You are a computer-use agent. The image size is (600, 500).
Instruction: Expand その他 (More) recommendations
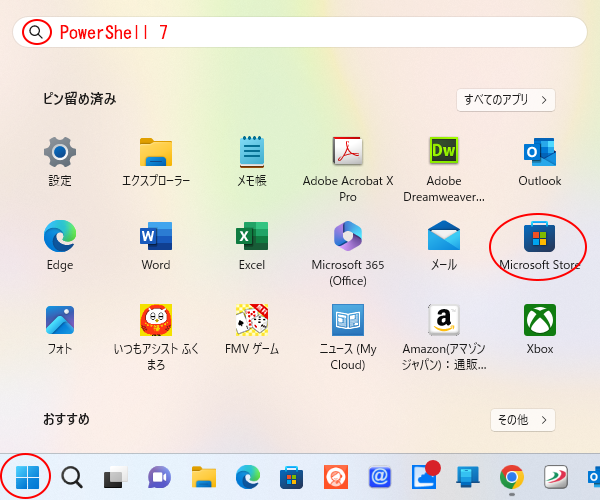[523, 420]
